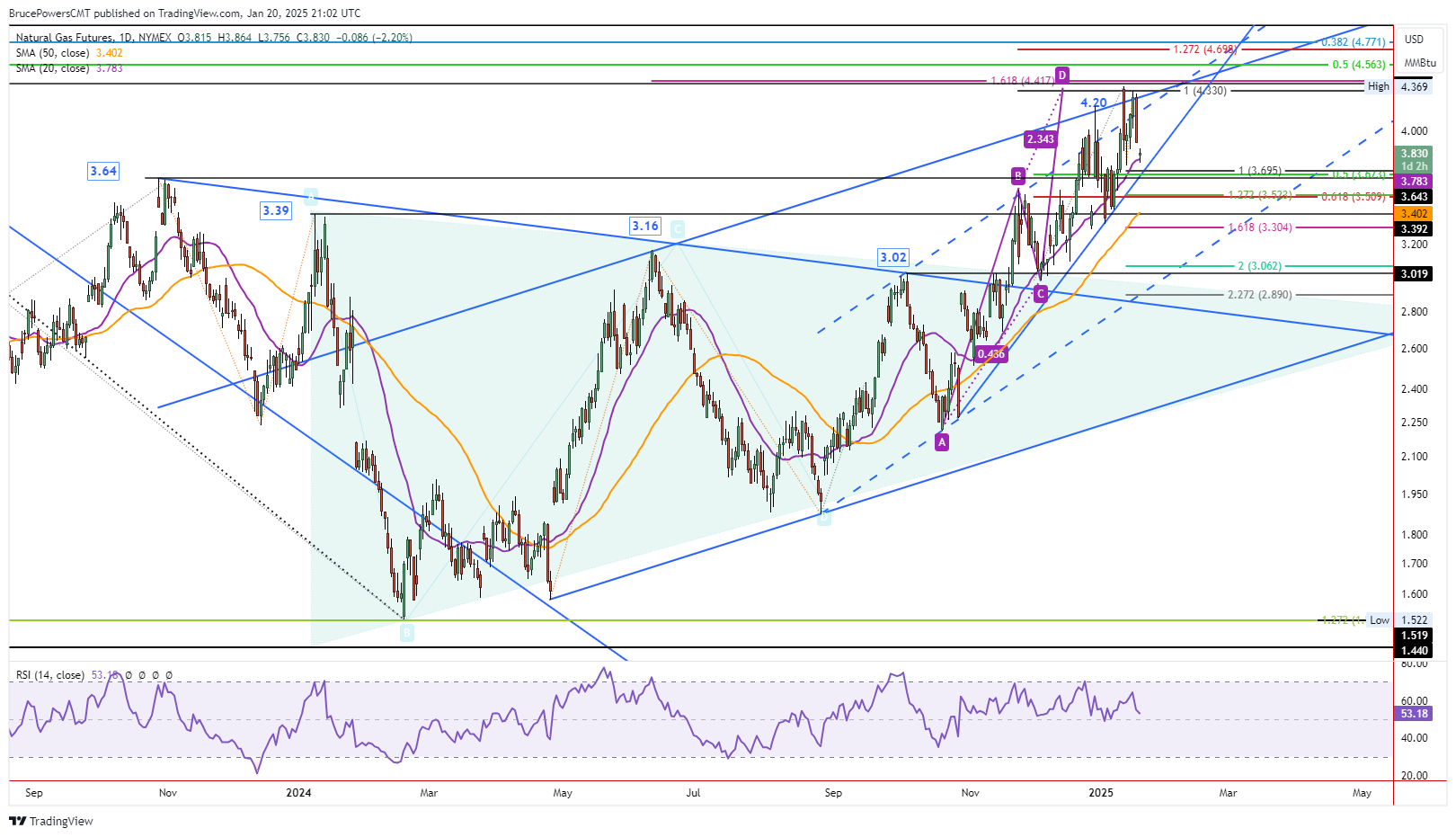Click the purple 3.783 SMA price tag
The width and height of the screenshot is (1456, 837).
[1414, 182]
